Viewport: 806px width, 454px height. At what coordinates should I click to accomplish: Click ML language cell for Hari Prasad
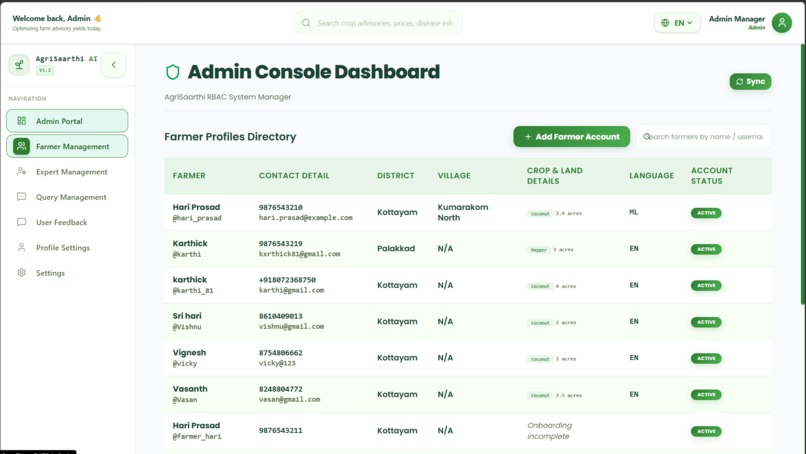click(x=634, y=212)
